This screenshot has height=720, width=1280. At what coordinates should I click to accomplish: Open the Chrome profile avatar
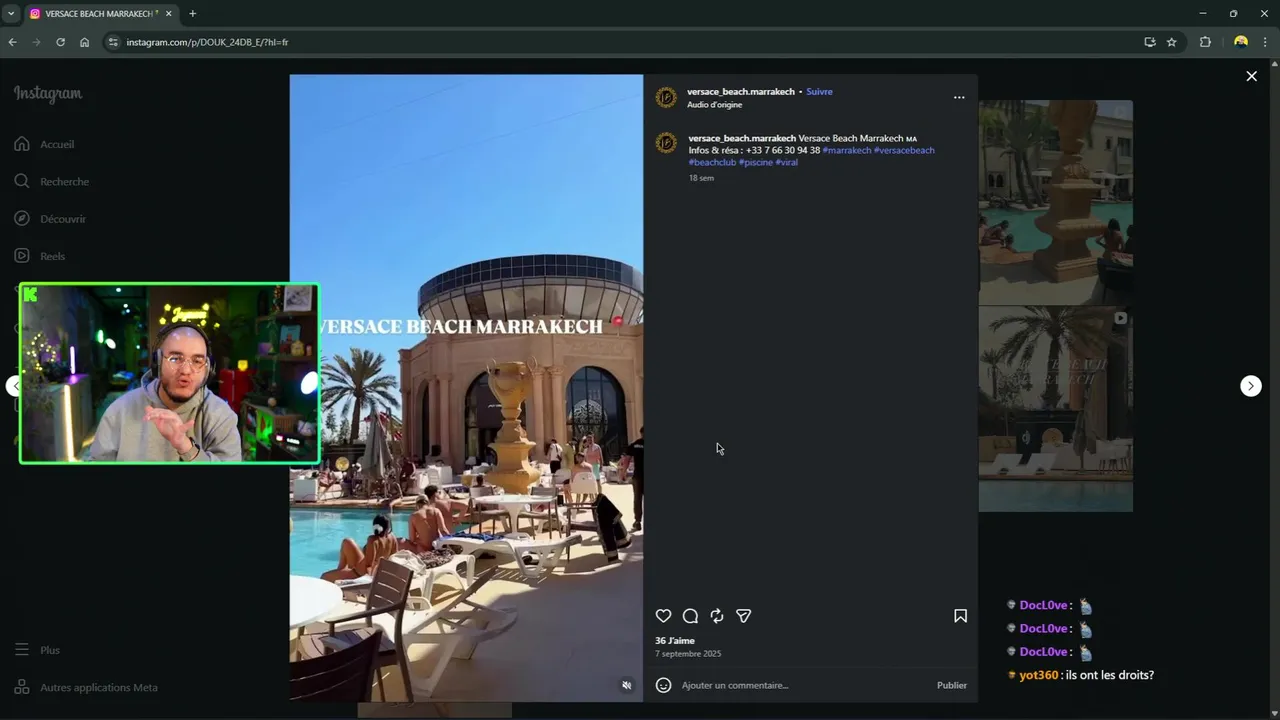point(1241,42)
